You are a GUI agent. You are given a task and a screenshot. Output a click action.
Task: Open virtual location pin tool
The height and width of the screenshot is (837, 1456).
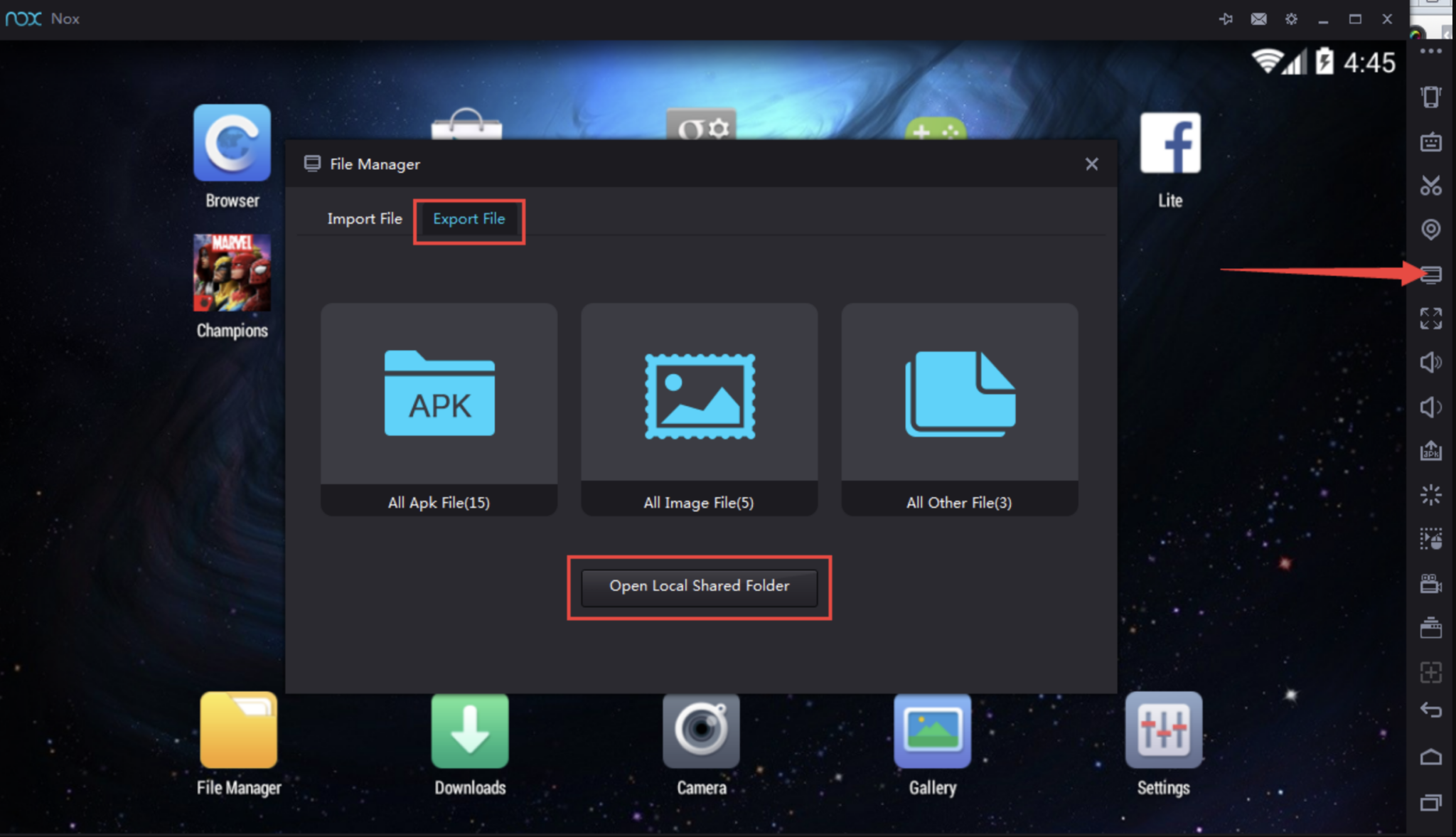pos(1430,230)
